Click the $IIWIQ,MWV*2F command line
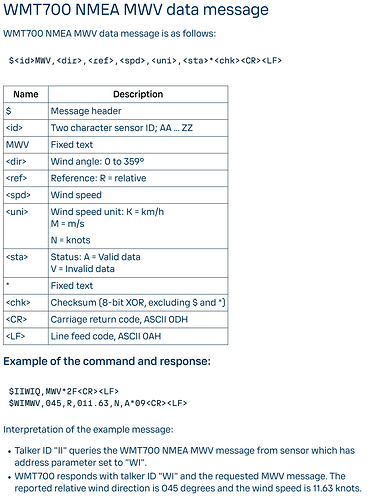Screen dimensions: 368x500 (64, 391)
